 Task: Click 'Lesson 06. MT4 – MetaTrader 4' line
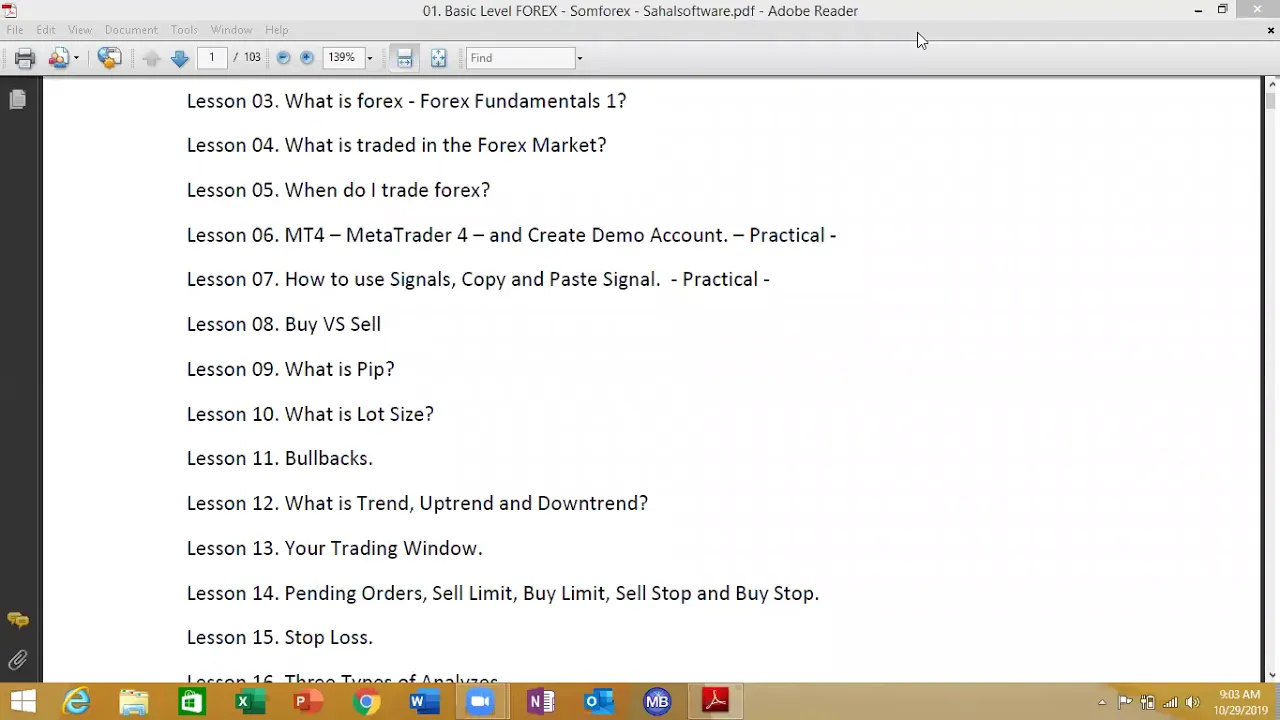tap(511, 235)
